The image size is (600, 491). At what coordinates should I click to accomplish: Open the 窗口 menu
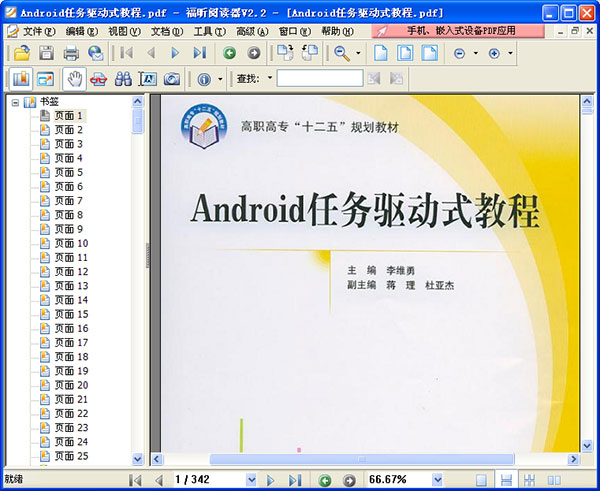point(295,31)
